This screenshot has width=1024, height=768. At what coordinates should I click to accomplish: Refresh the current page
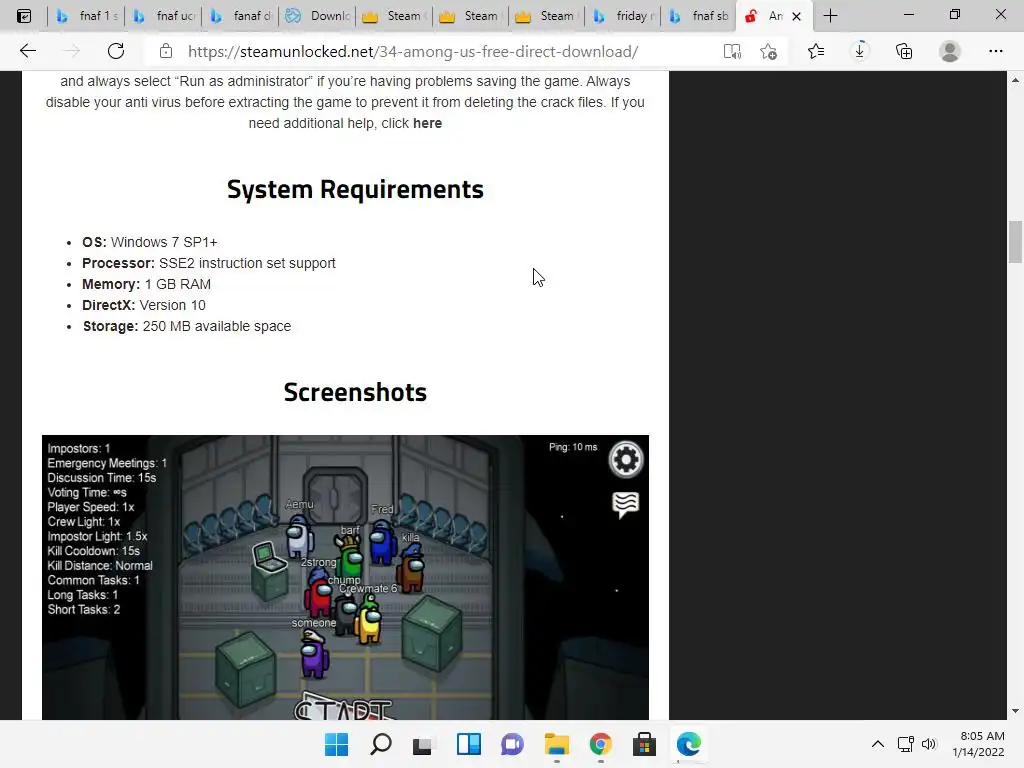coord(116,51)
